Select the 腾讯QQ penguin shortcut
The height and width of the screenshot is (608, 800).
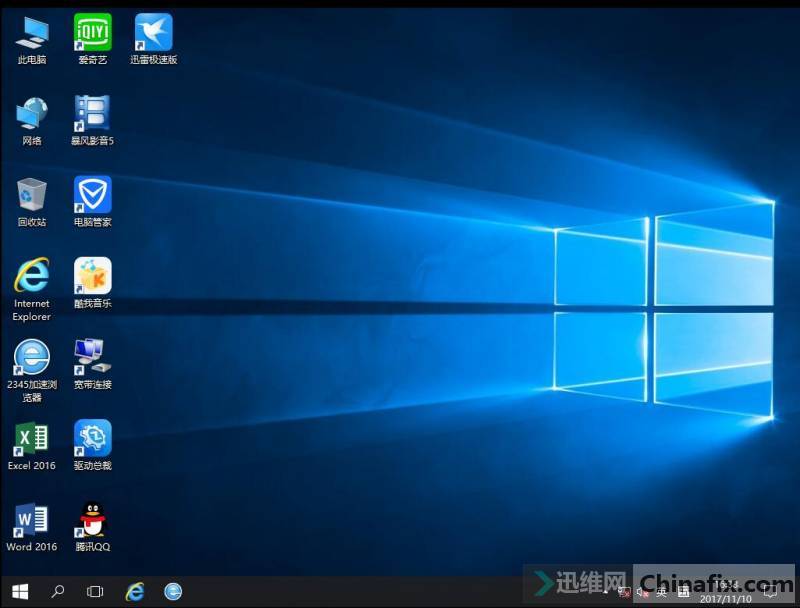(x=92, y=527)
